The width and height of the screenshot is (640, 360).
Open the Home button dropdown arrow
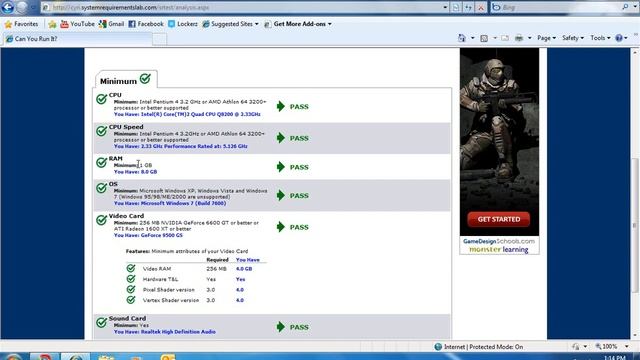[472, 38]
